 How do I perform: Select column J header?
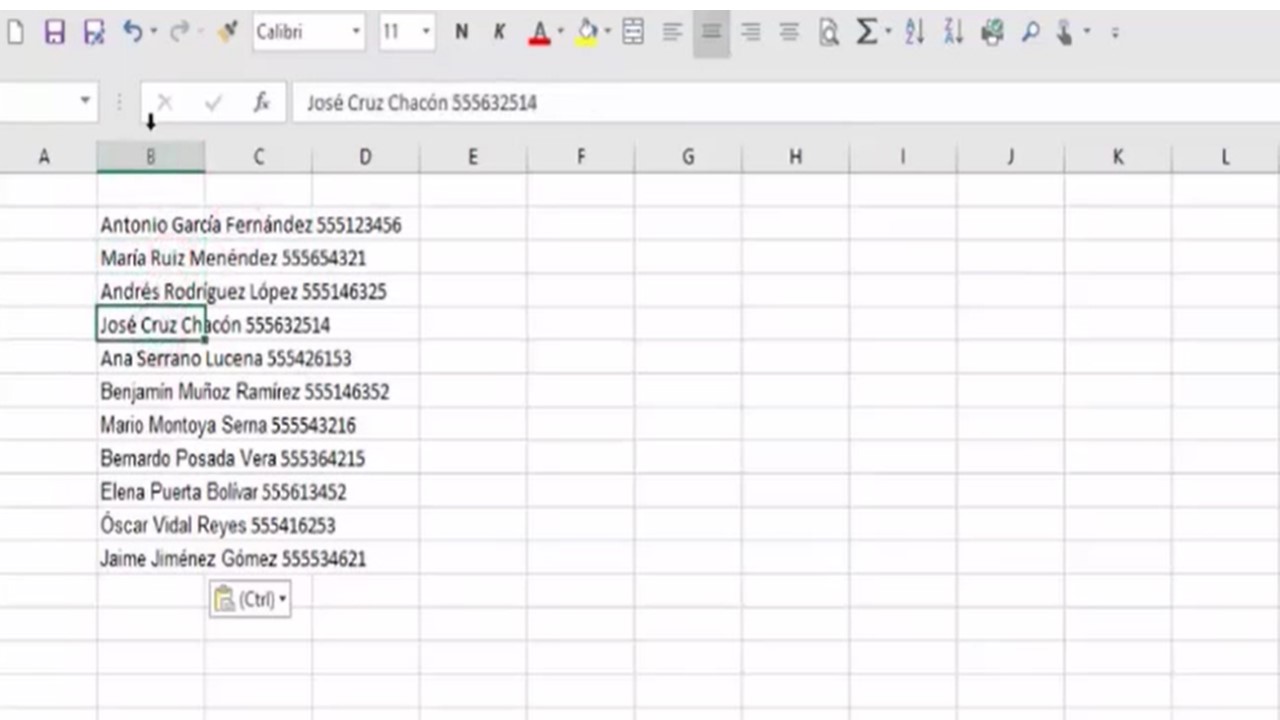1010,157
